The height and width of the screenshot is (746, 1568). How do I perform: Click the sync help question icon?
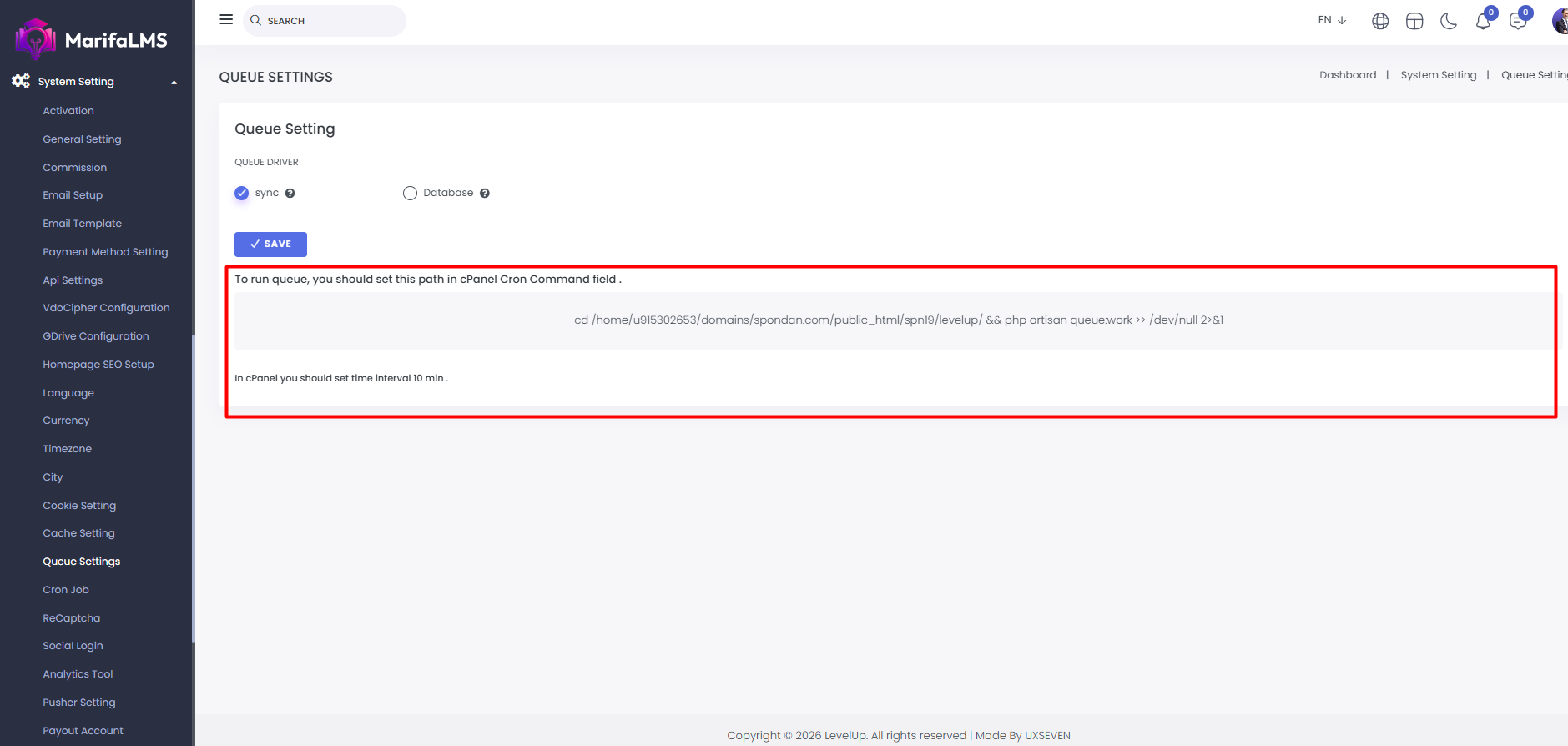(290, 194)
